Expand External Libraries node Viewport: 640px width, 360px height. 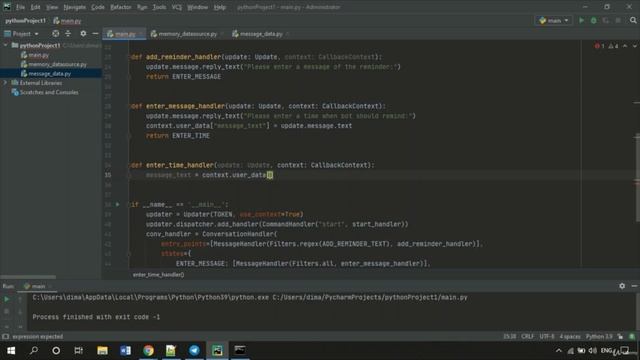pyautogui.click(x=6, y=83)
